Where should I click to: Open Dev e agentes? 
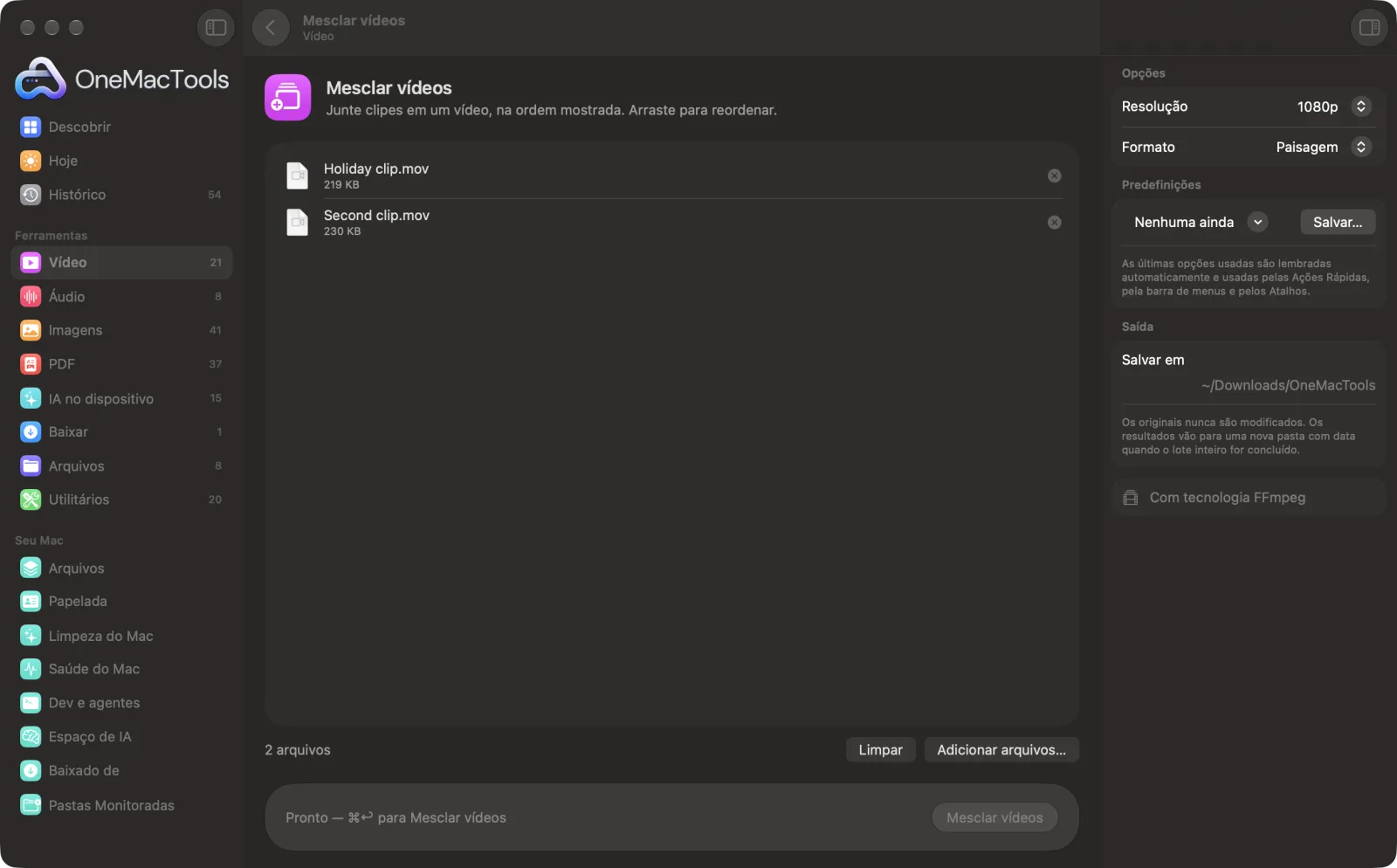click(x=121, y=703)
